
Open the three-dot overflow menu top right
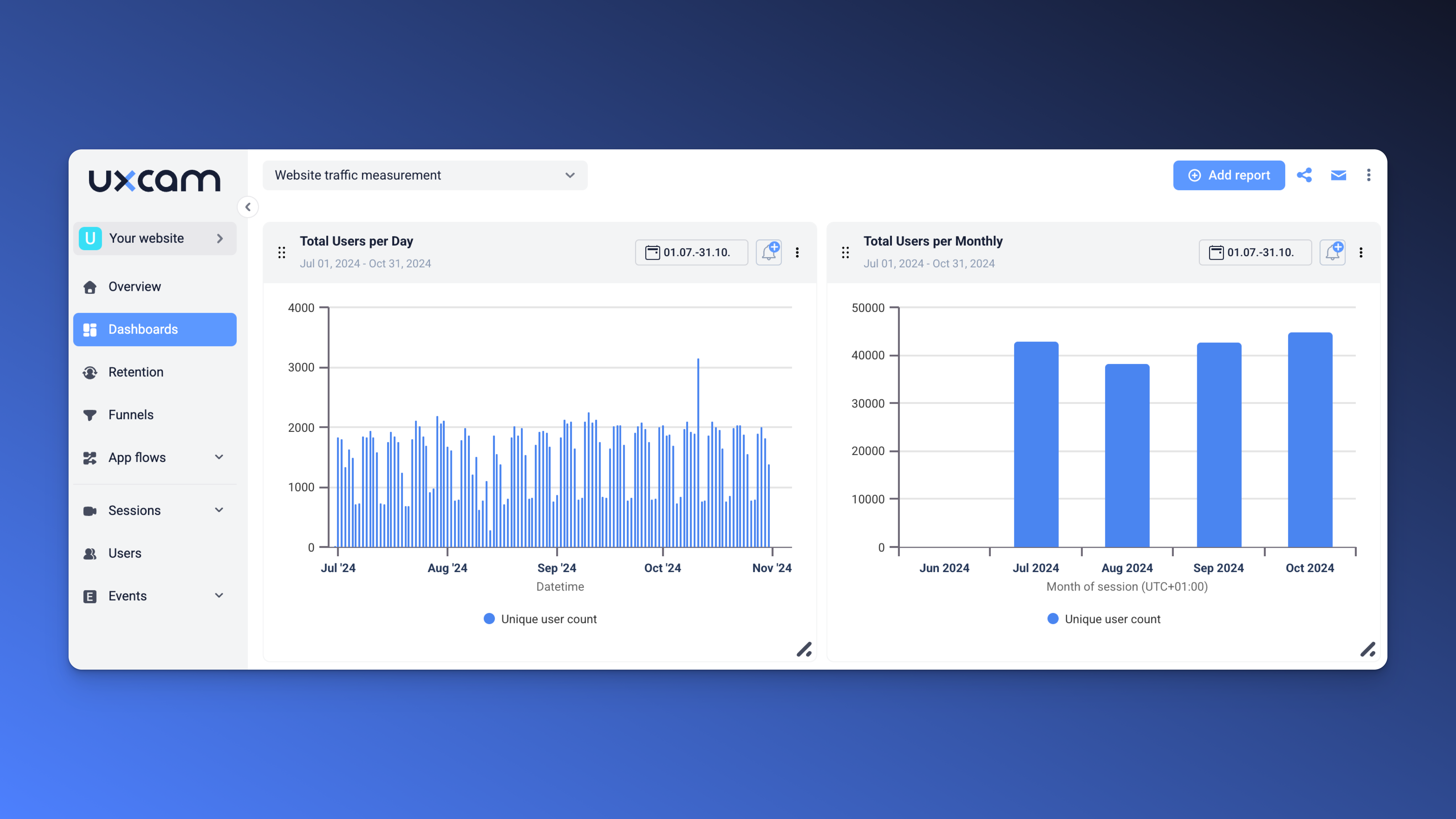coord(1369,175)
